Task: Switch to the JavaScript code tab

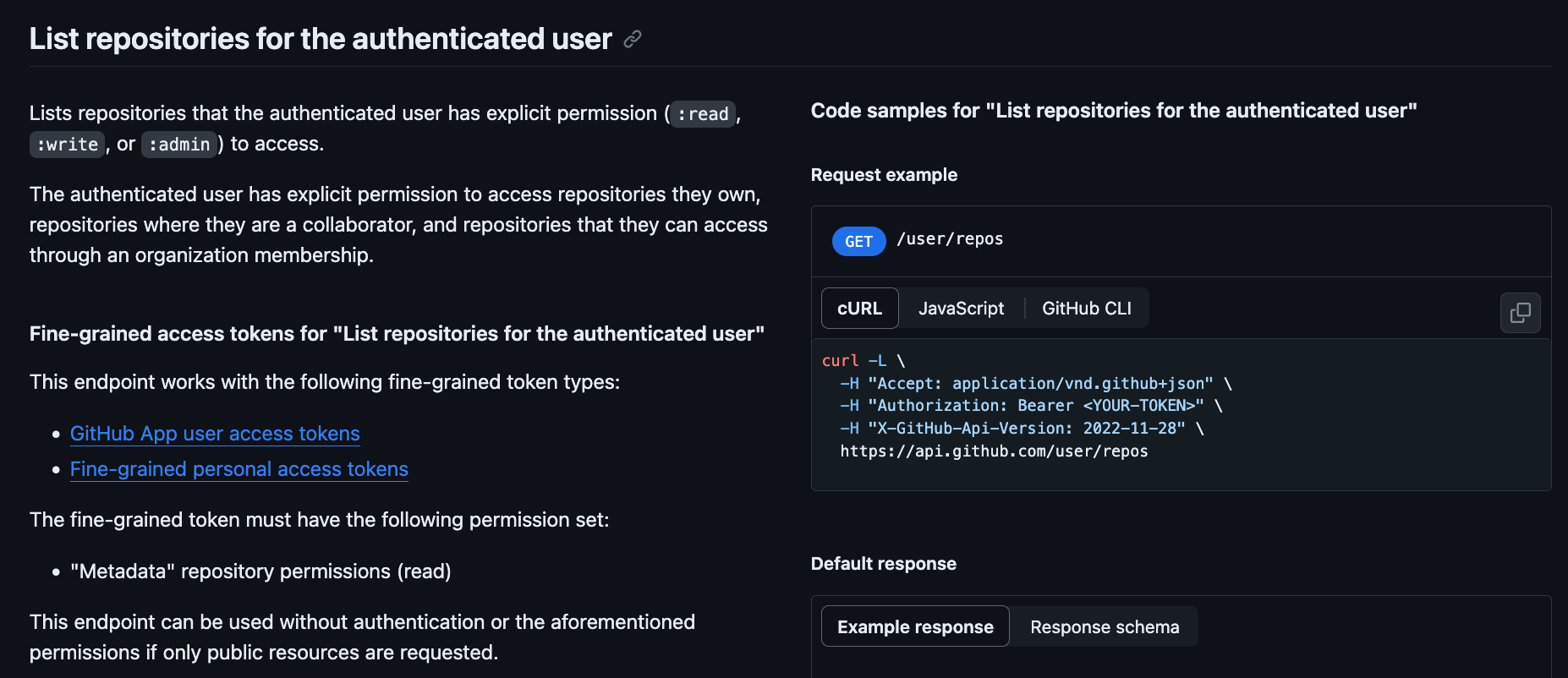Action: click(961, 309)
